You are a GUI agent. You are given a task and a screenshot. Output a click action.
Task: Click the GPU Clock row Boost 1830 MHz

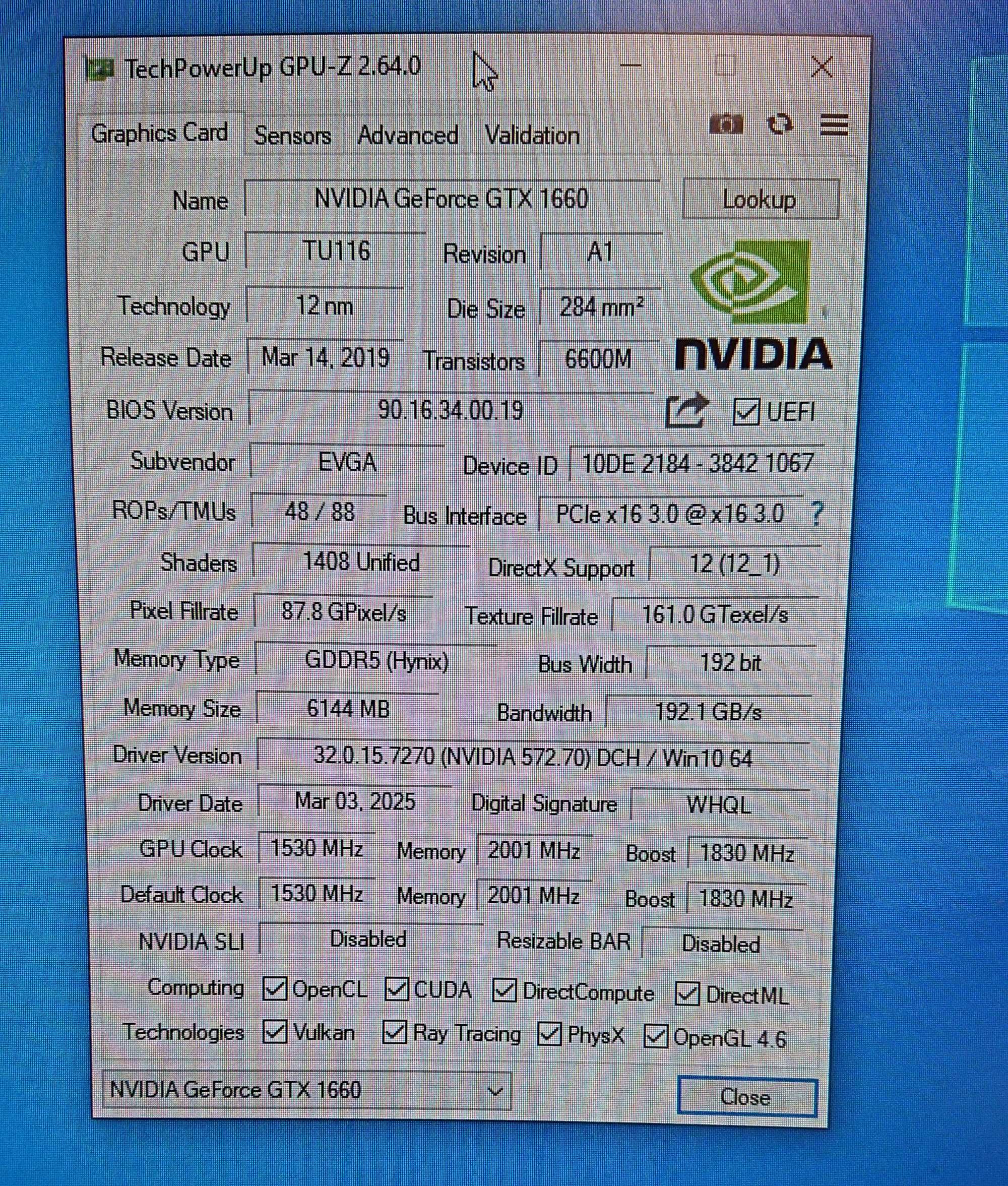747,853
